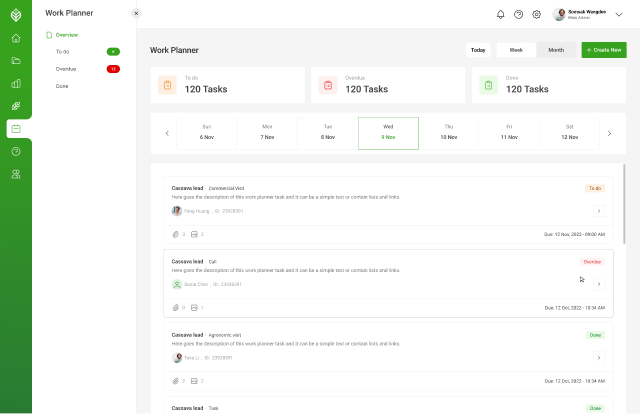
Task: Open the Overdue list in the side panel
Action: point(66,69)
